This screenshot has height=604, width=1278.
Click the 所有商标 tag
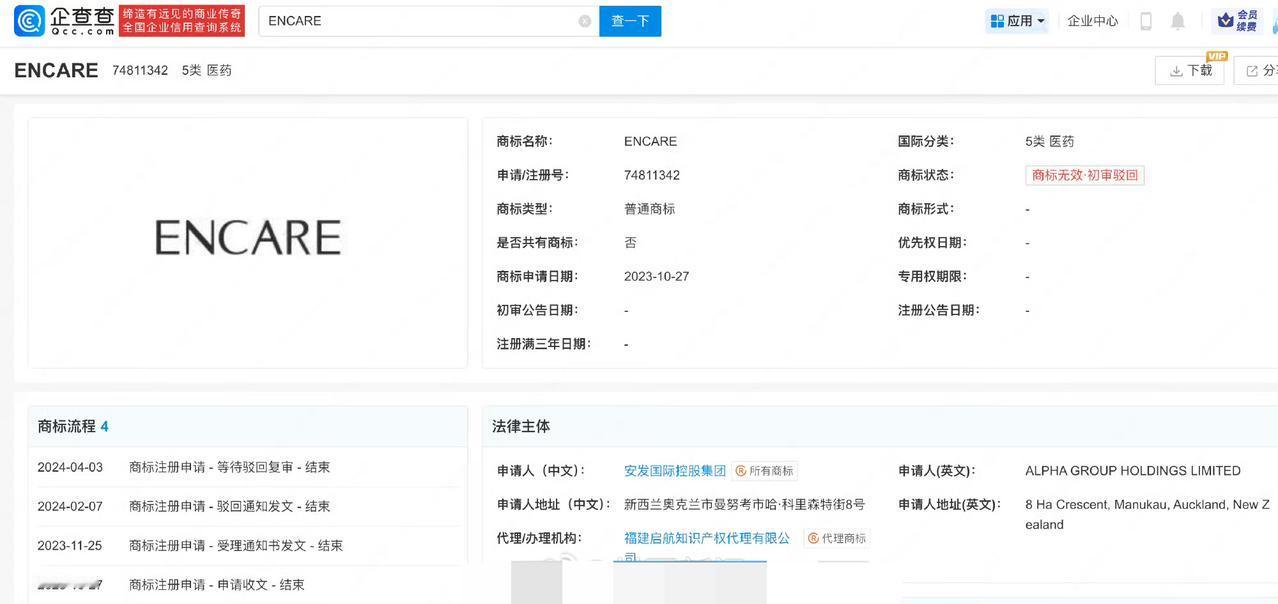[765, 471]
